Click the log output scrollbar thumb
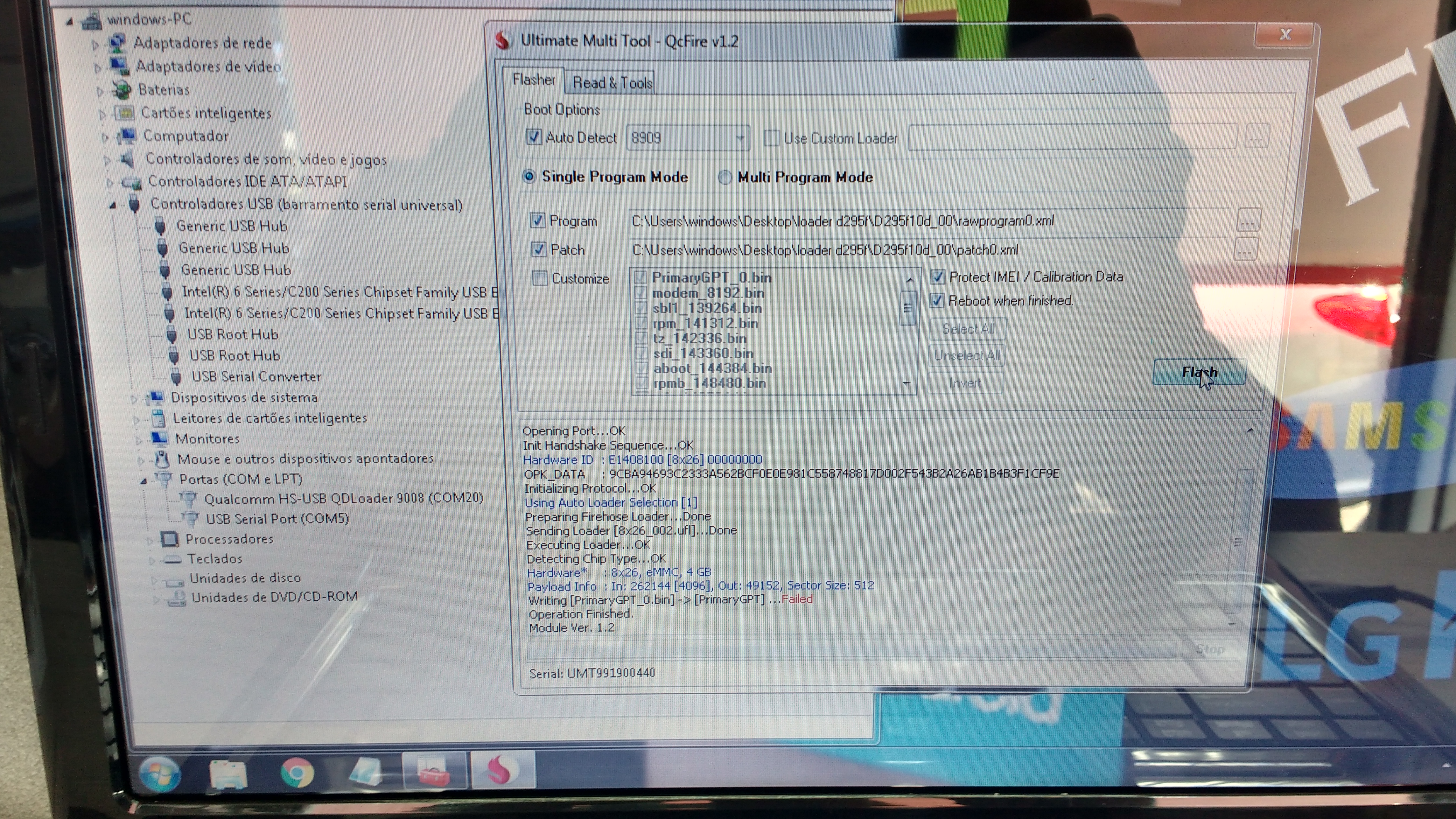Image resolution: width=1456 pixels, height=819 pixels. [1238, 541]
